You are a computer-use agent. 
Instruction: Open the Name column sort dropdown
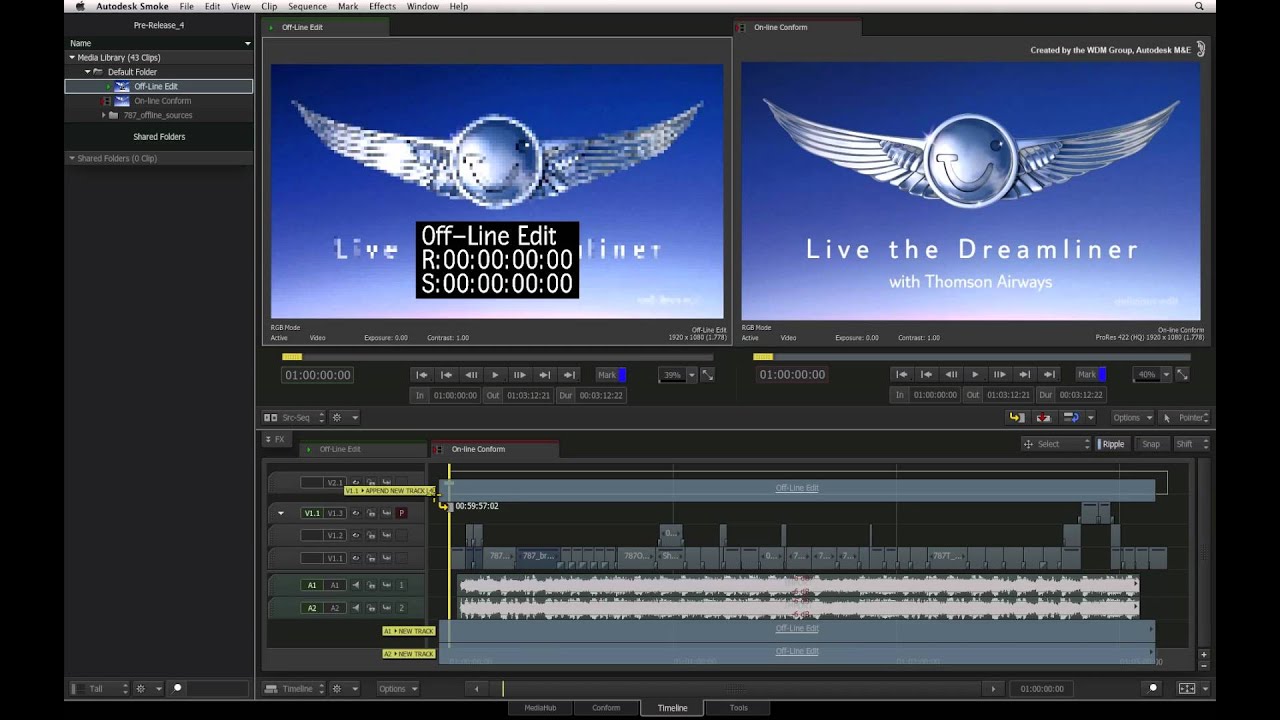247,43
